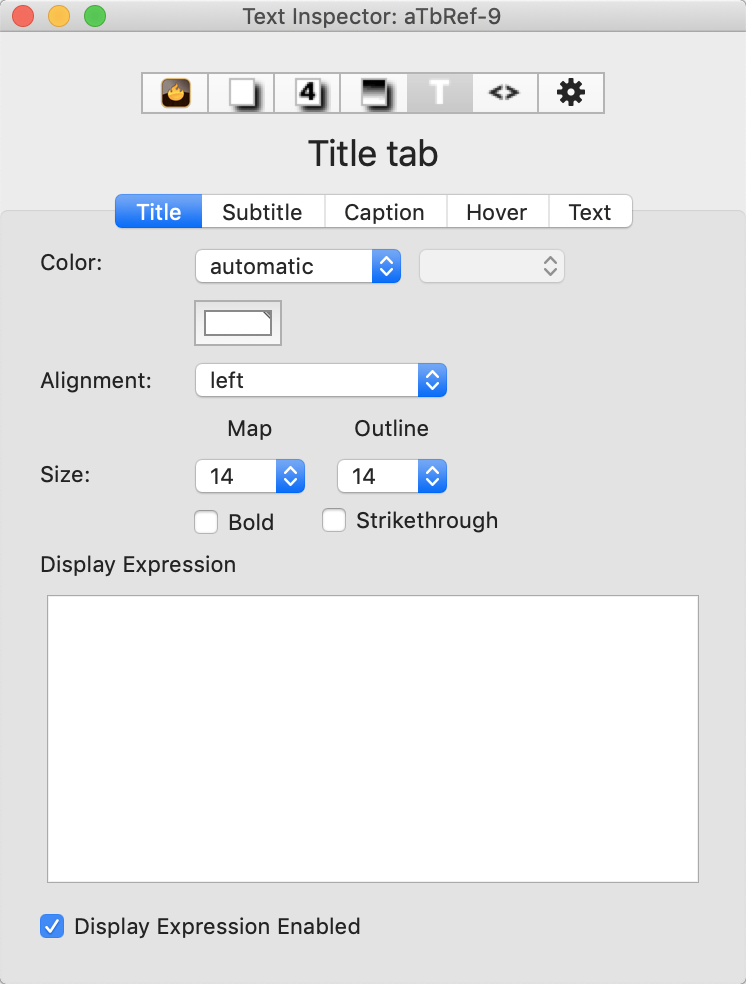Disable Display Expression Enabled

(52, 926)
